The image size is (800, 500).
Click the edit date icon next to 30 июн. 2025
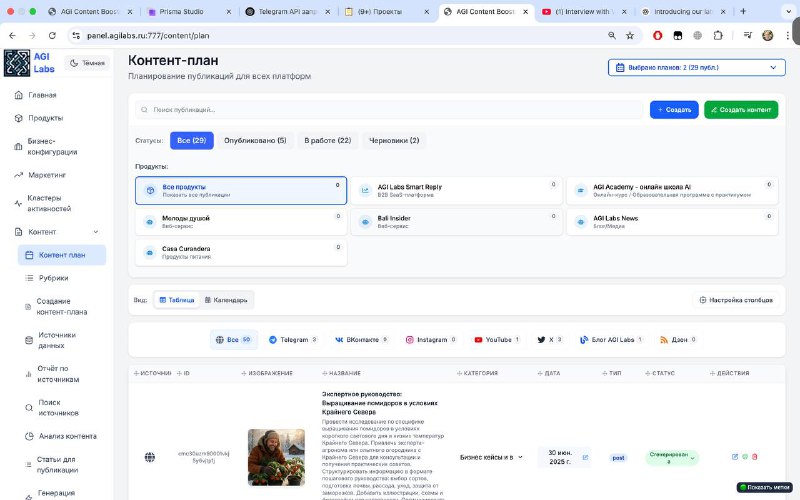[585, 457]
